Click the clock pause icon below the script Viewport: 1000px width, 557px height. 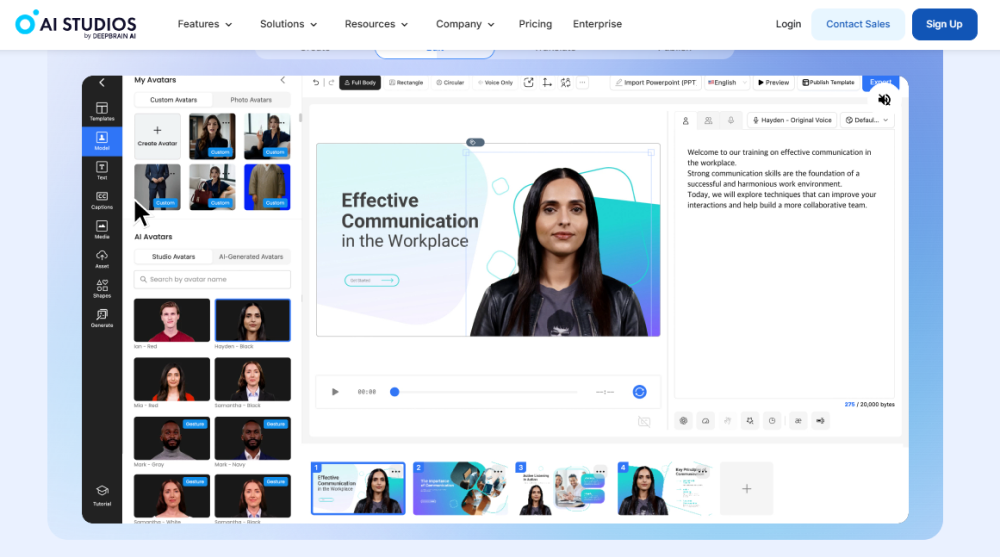pos(772,420)
